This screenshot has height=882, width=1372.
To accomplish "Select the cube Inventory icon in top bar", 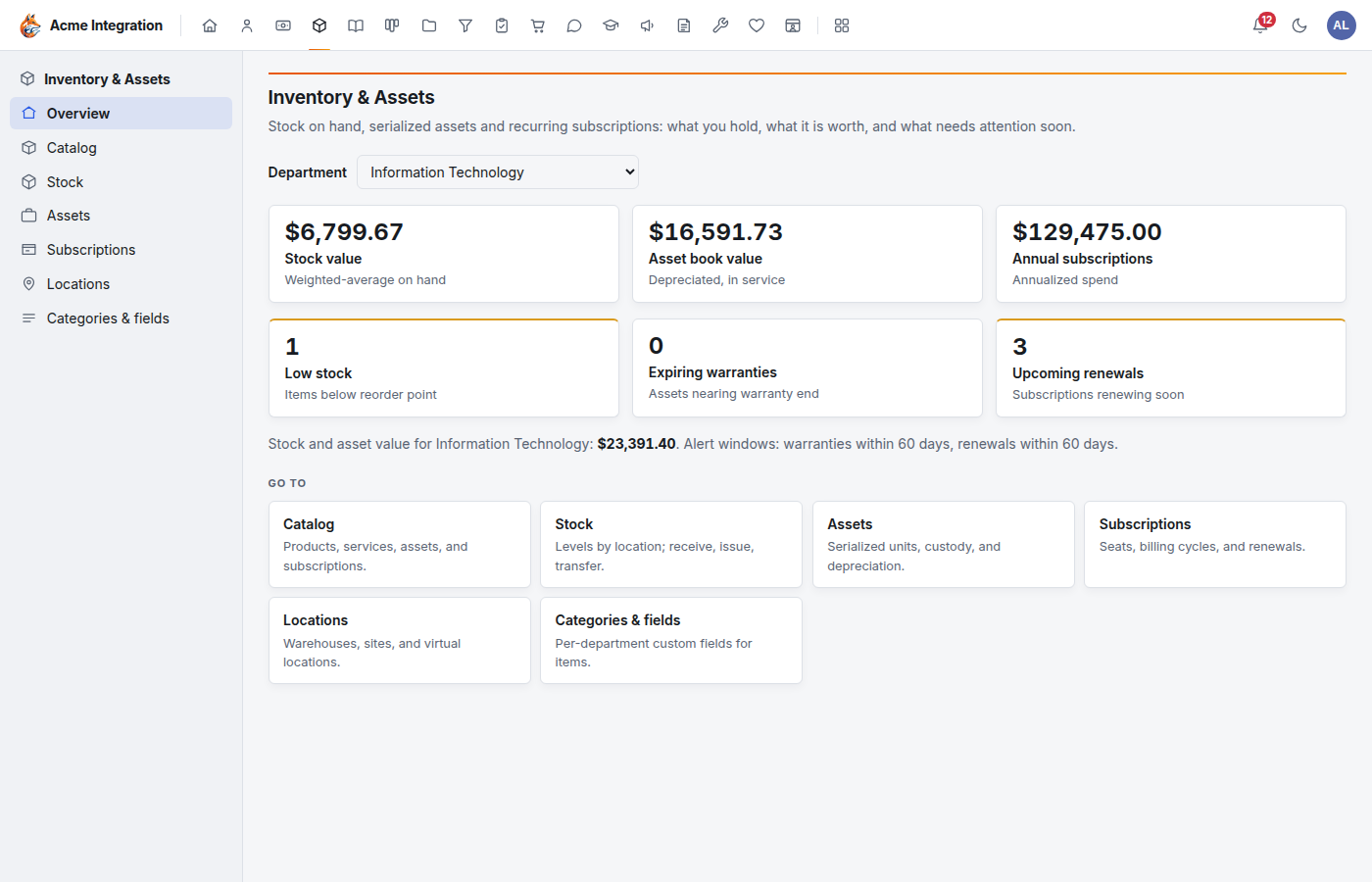I will (x=319, y=25).
